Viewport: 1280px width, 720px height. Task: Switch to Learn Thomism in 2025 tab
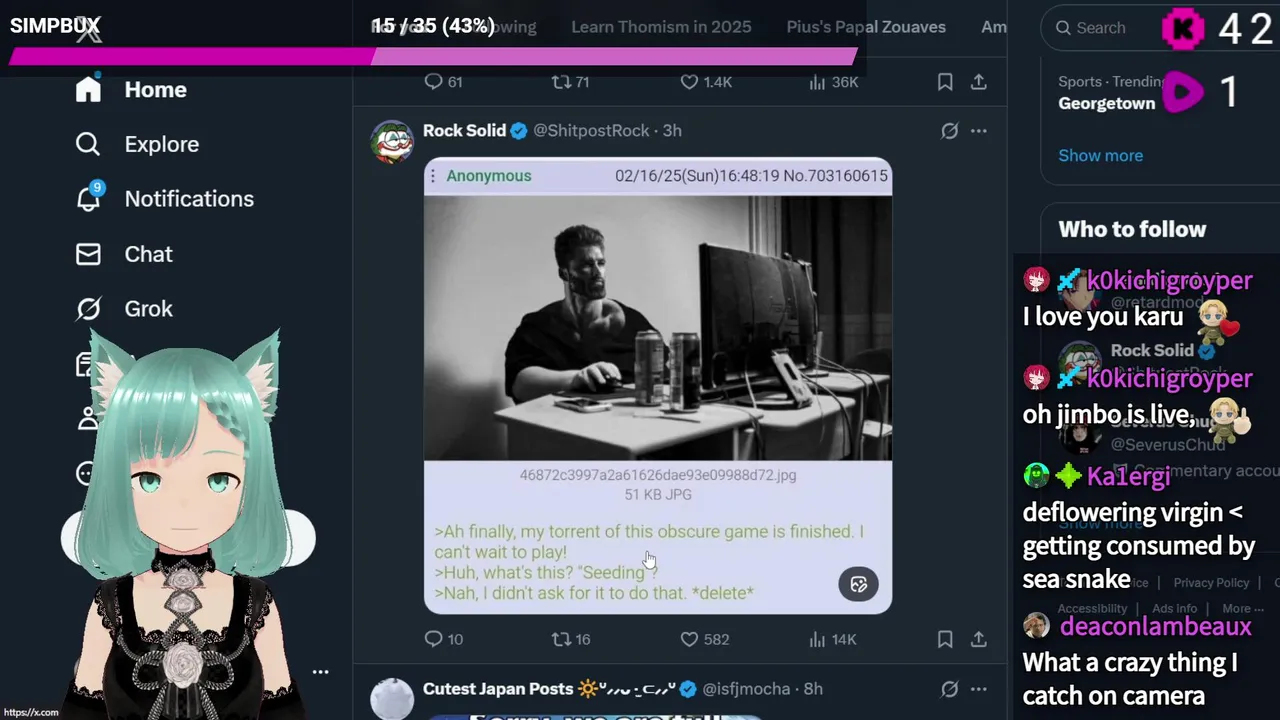[661, 27]
